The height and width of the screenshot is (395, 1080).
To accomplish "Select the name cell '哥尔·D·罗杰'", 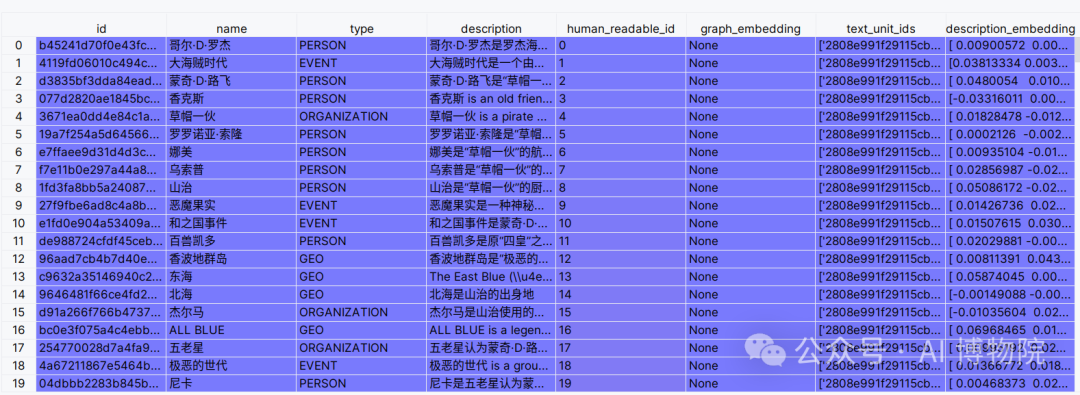I will click(x=231, y=45).
